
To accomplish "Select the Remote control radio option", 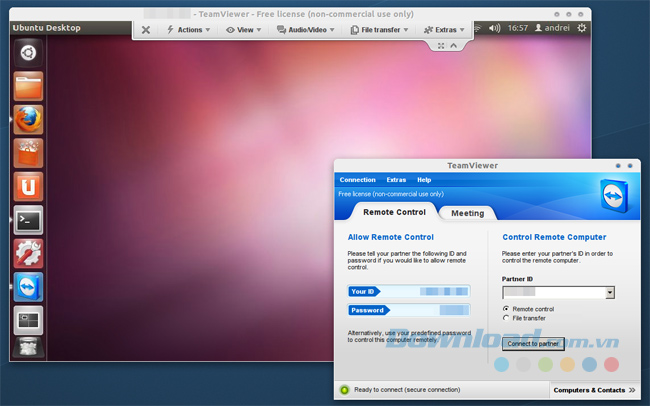I will (x=506, y=309).
